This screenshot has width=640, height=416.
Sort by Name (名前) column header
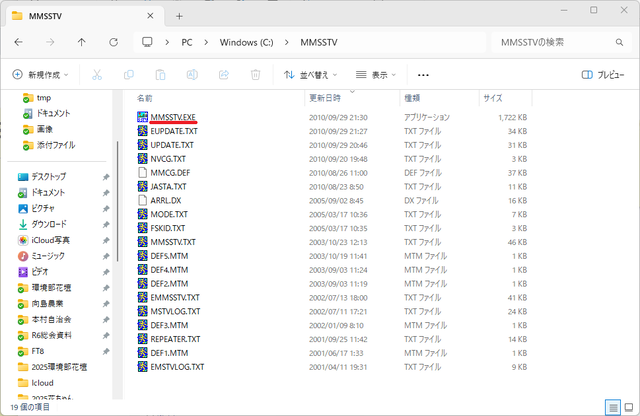[x=145, y=98]
